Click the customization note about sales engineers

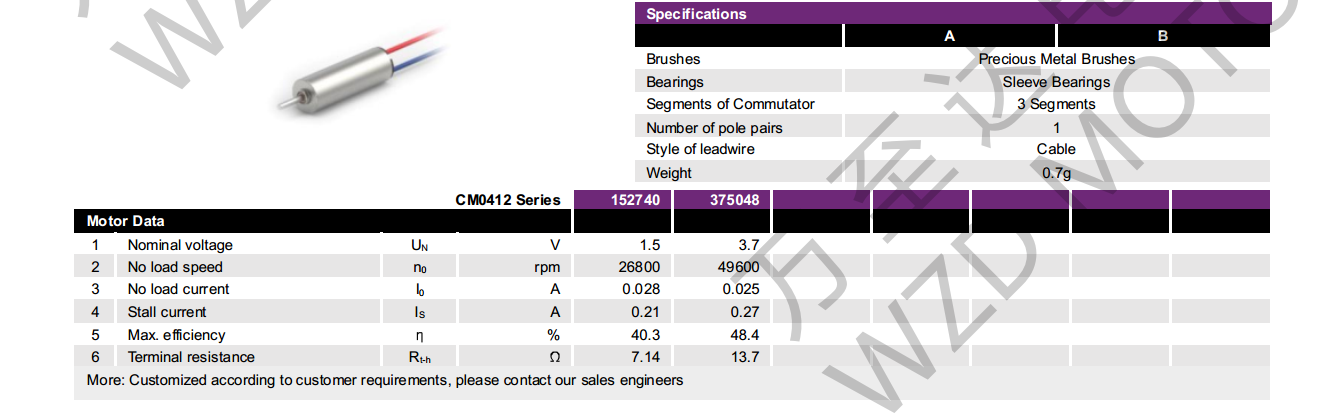385,380
